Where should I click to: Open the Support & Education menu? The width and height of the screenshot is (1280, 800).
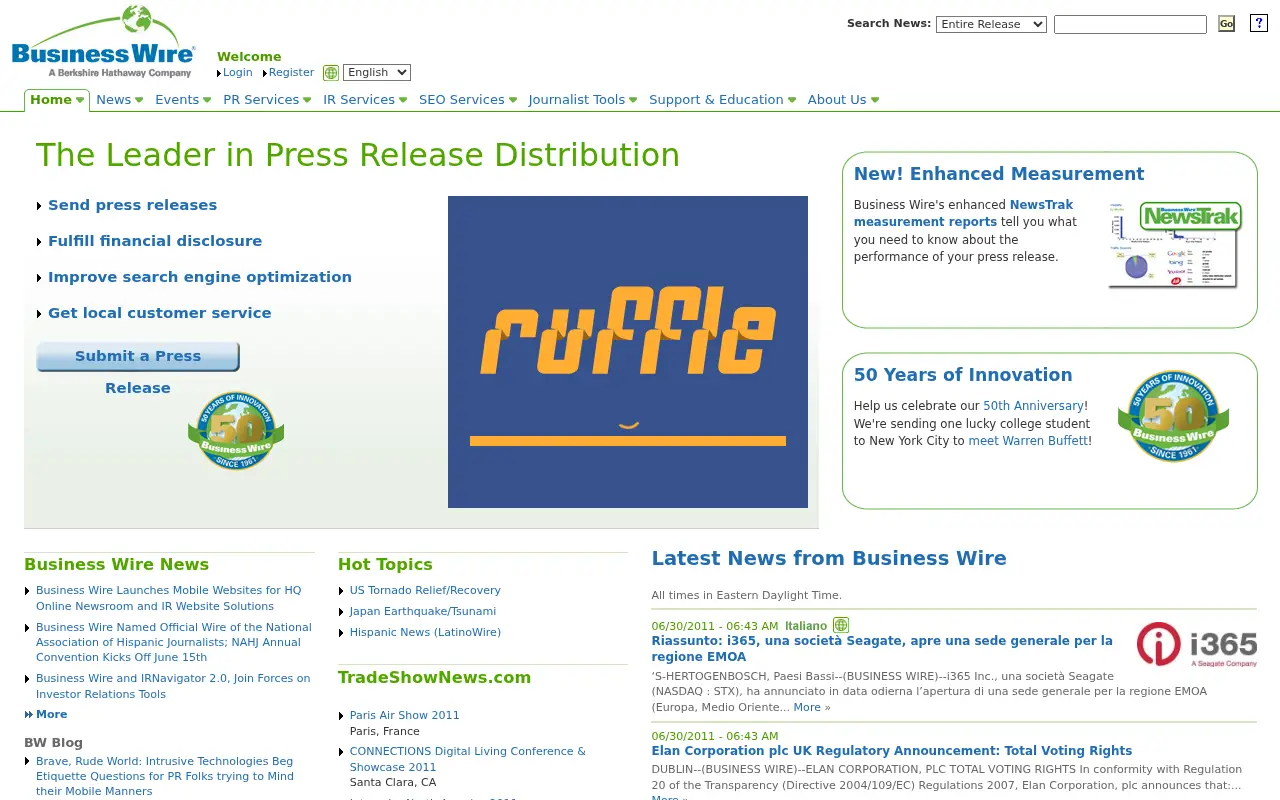coord(722,100)
